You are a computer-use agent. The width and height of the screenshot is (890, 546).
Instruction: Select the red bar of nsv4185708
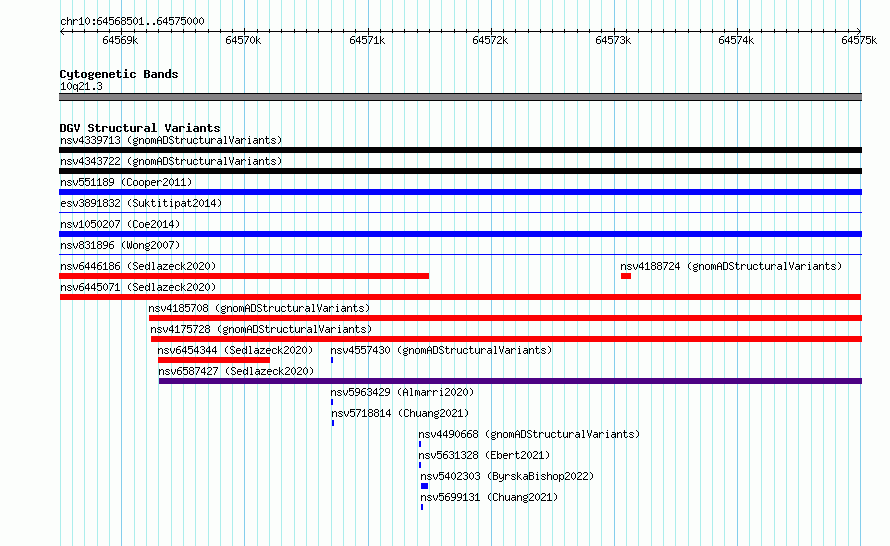505,318
